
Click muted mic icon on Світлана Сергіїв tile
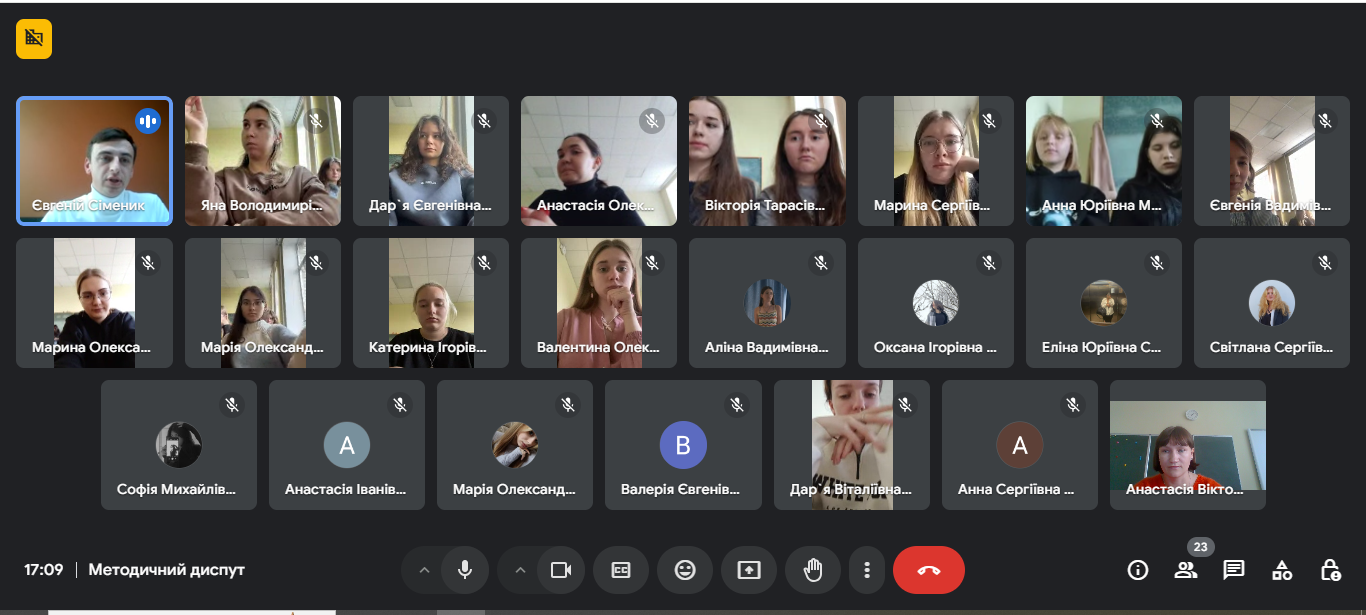click(1325, 263)
